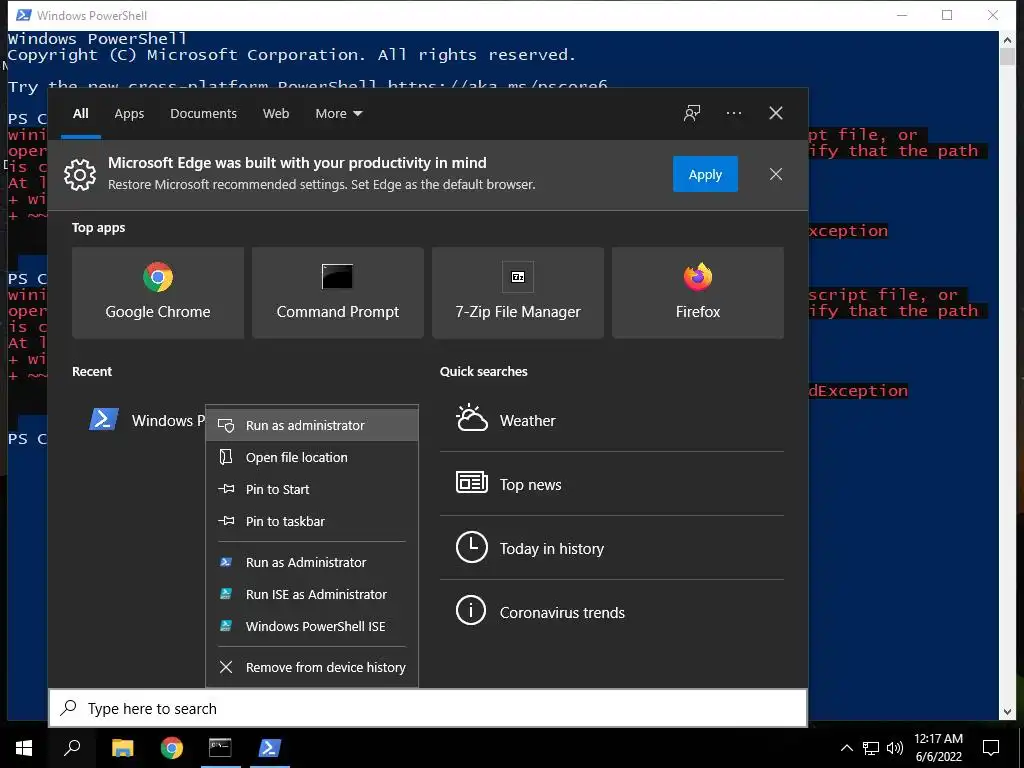Launch Command Prompt from Top apps
The image size is (1024, 768).
(x=338, y=293)
